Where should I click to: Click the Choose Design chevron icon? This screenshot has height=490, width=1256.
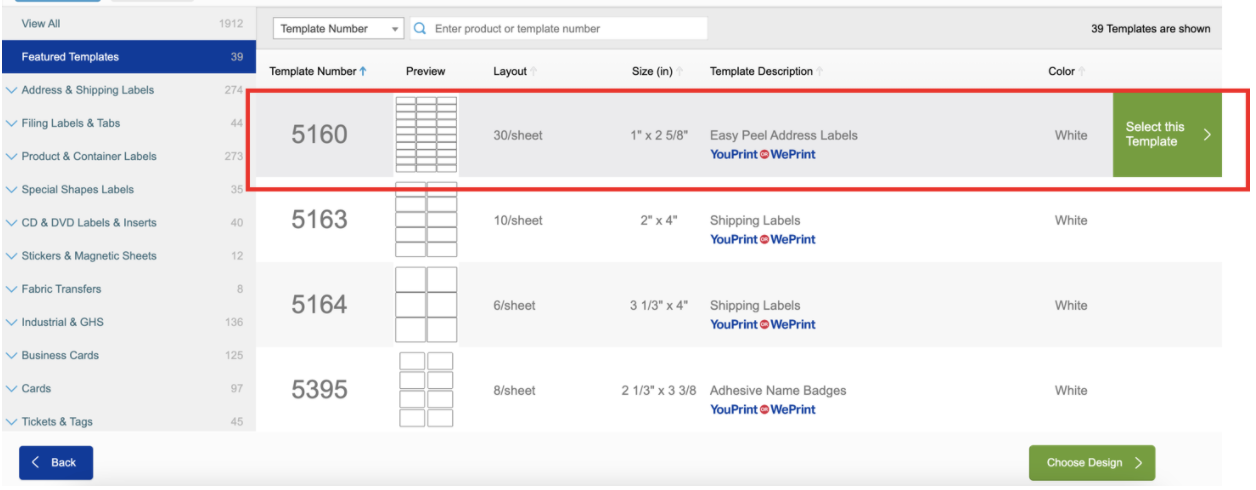[1138, 463]
